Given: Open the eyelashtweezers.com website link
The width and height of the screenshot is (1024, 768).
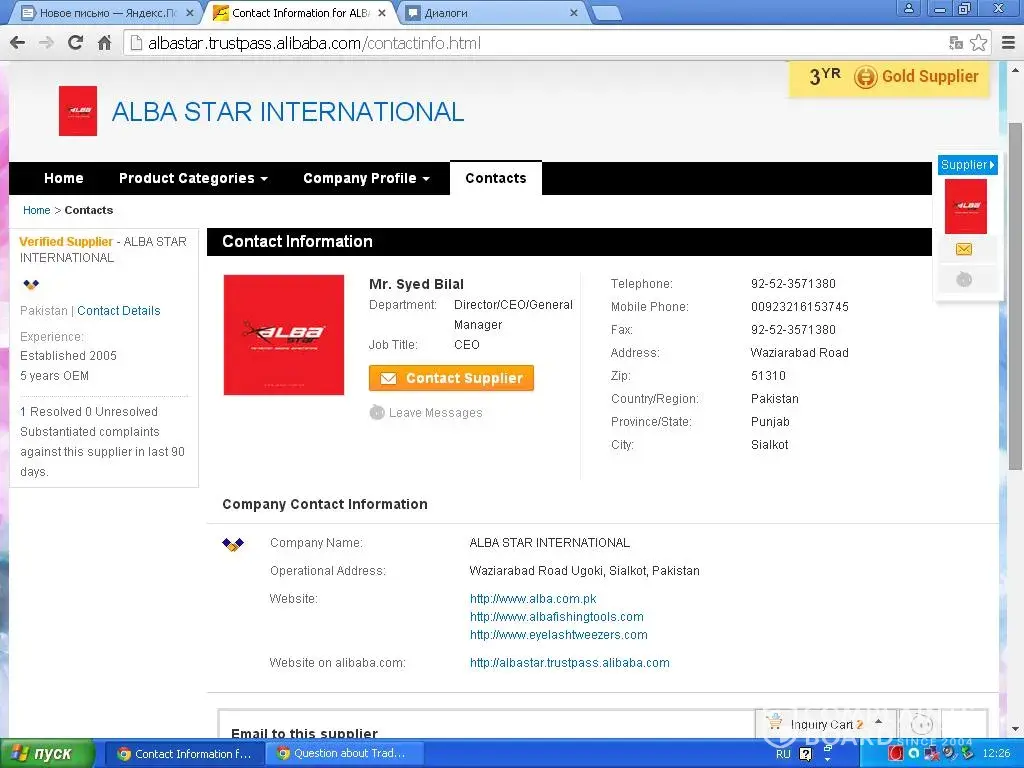Looking at the screenshot, I should [558, 635].
